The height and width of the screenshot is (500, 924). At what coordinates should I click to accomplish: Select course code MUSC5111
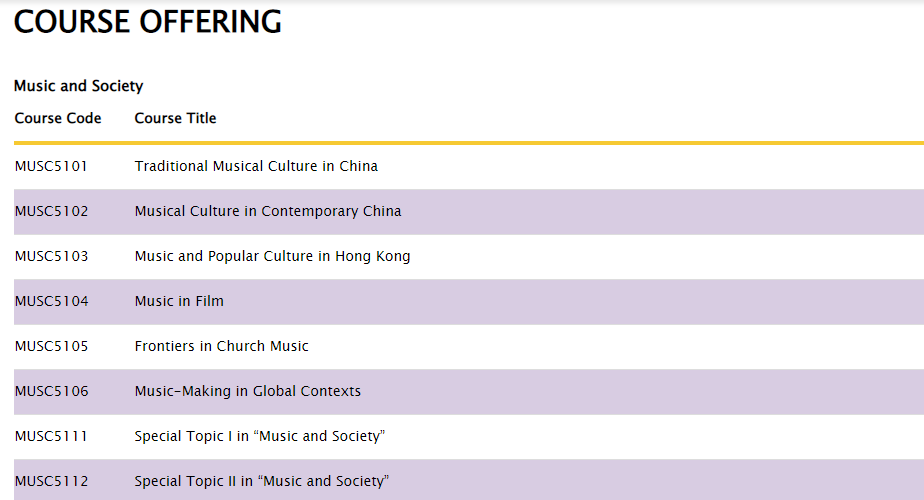(51, 436)
